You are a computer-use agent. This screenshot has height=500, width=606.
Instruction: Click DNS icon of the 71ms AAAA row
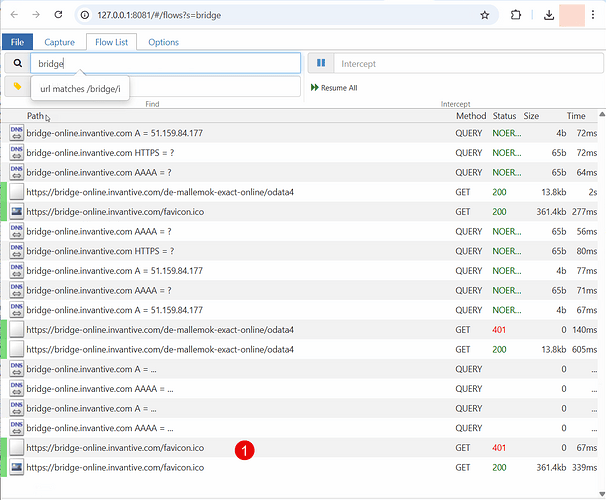[x=17, y=291]
